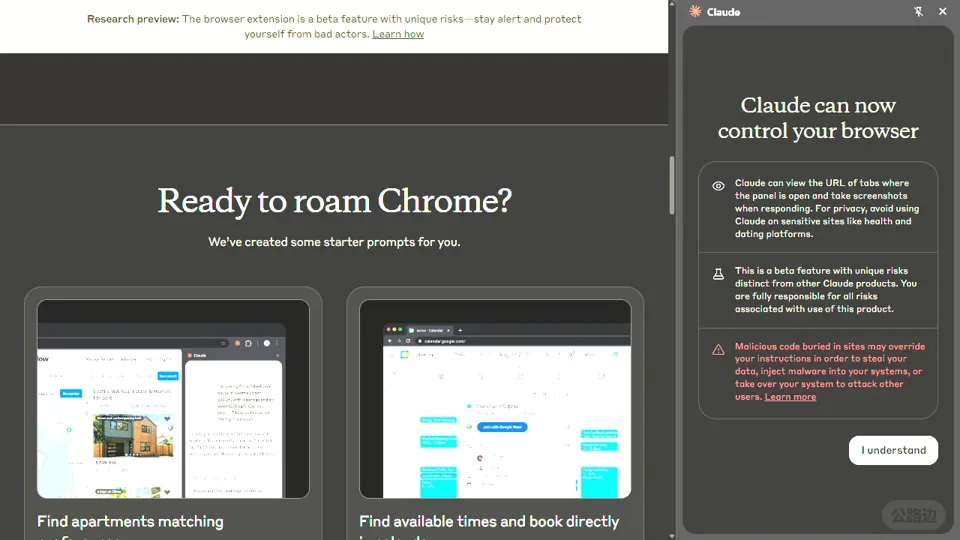This screenshot has width=960, height=540.
Task: Click the 'Ready to roam Chrome?' heading
Action: point(334,201)
